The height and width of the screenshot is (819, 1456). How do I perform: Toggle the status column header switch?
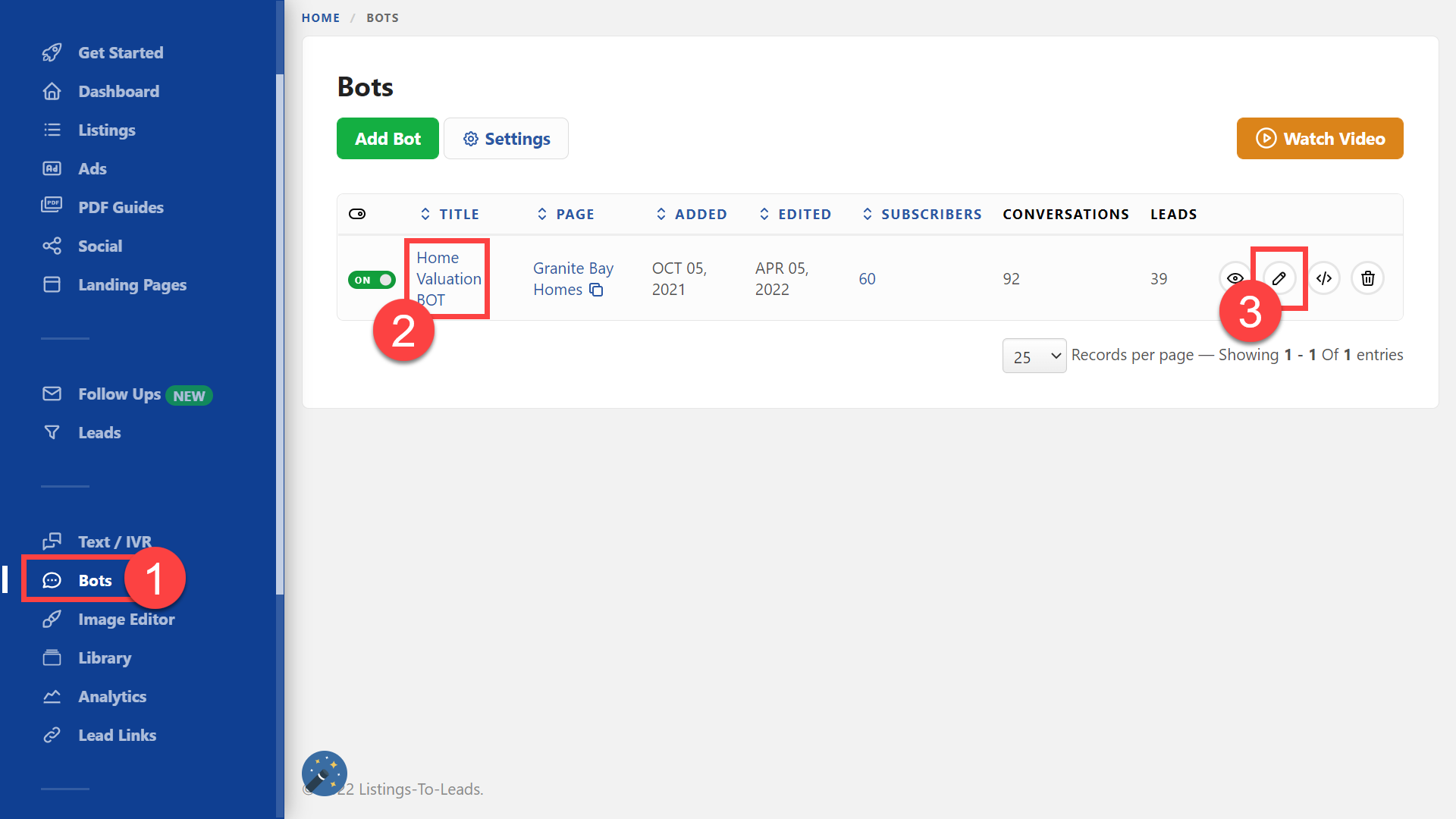(x=357, y=214)
